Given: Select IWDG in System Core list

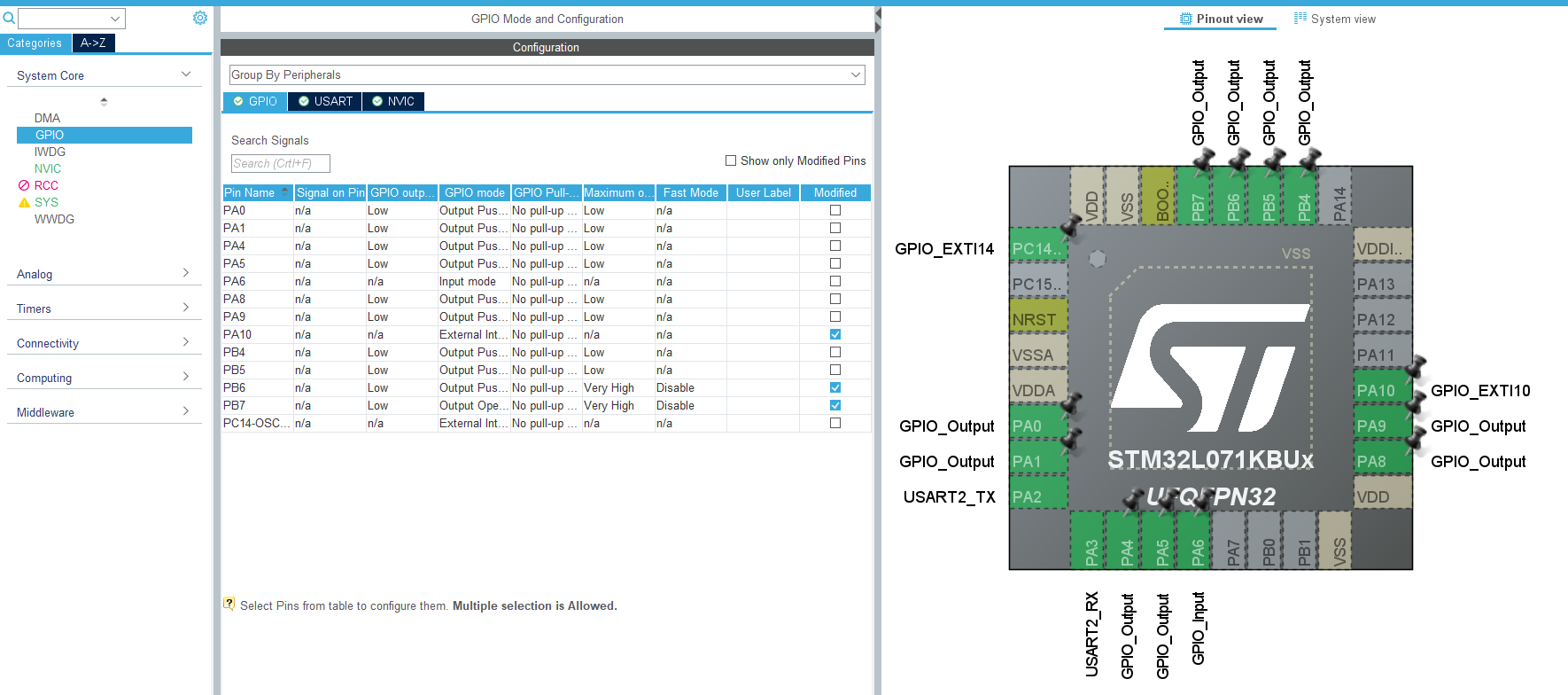Looking at the screenshot, I should tap(50, 152).
